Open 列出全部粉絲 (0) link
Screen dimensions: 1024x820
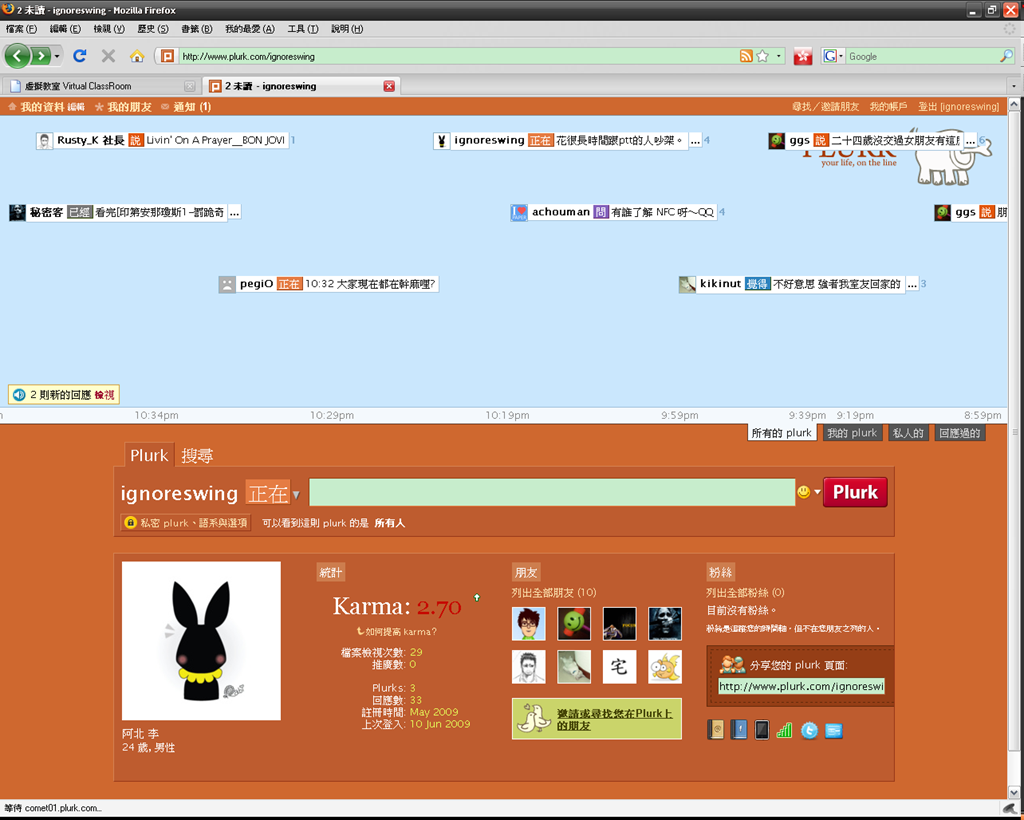tap(745, 593)
